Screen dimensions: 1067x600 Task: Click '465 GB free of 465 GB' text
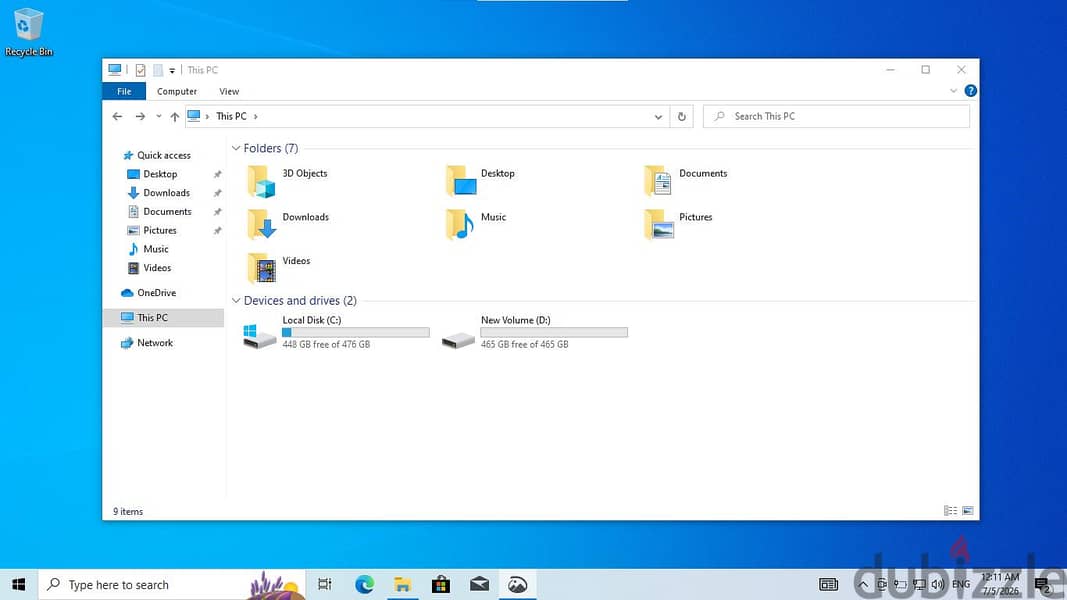[524, 345]
